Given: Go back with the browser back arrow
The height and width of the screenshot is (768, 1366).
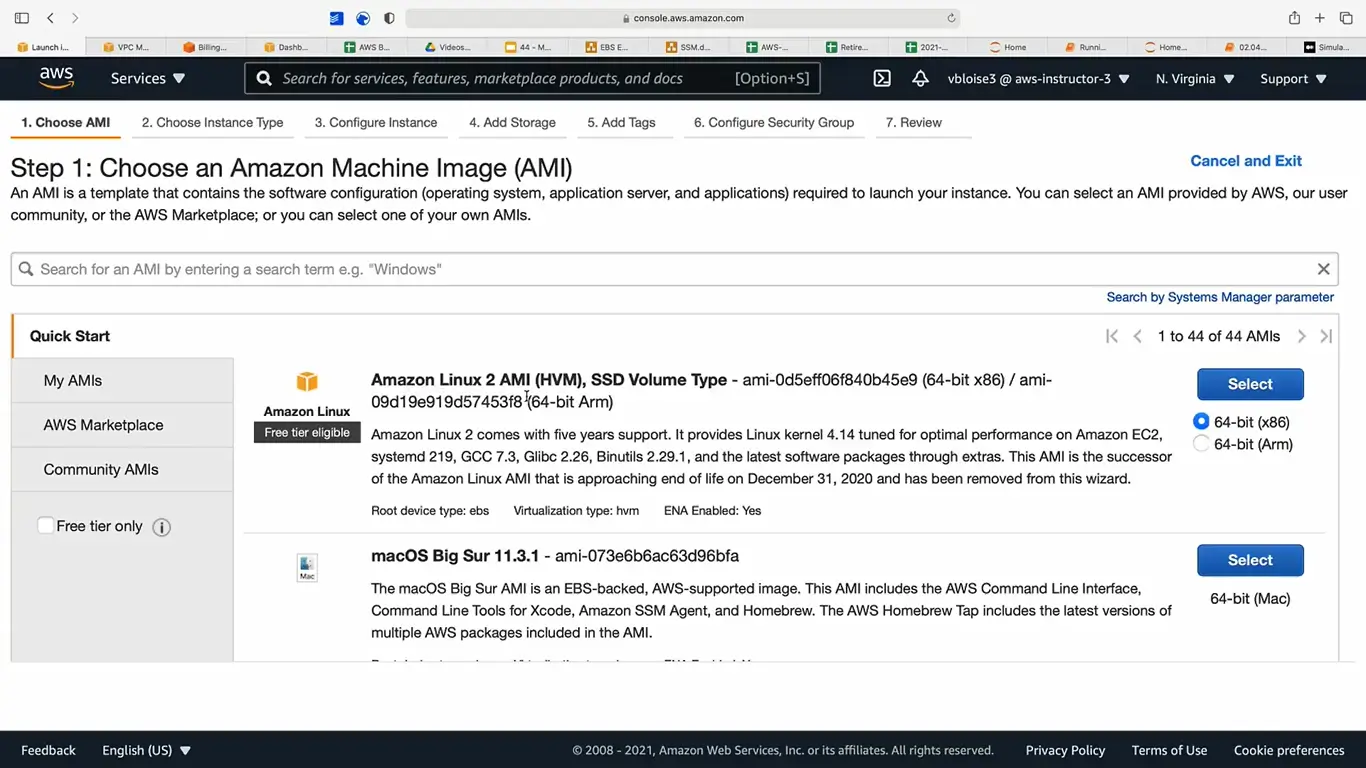Looking at the screenshot, I should (50, 18).
